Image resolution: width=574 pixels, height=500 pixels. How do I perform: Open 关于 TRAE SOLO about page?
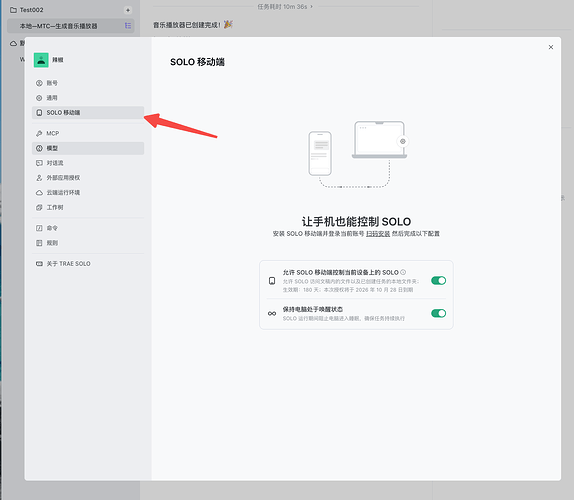pyautogui.click(x=88, y=264)
